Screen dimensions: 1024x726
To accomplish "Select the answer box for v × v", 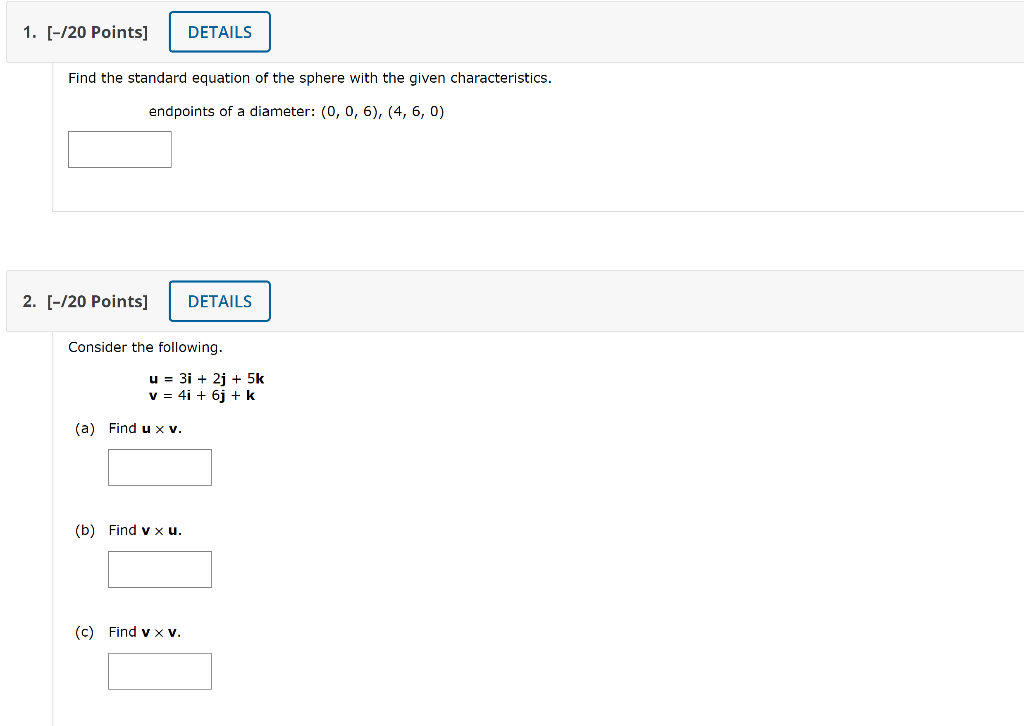I will click(x=159, y=670).
